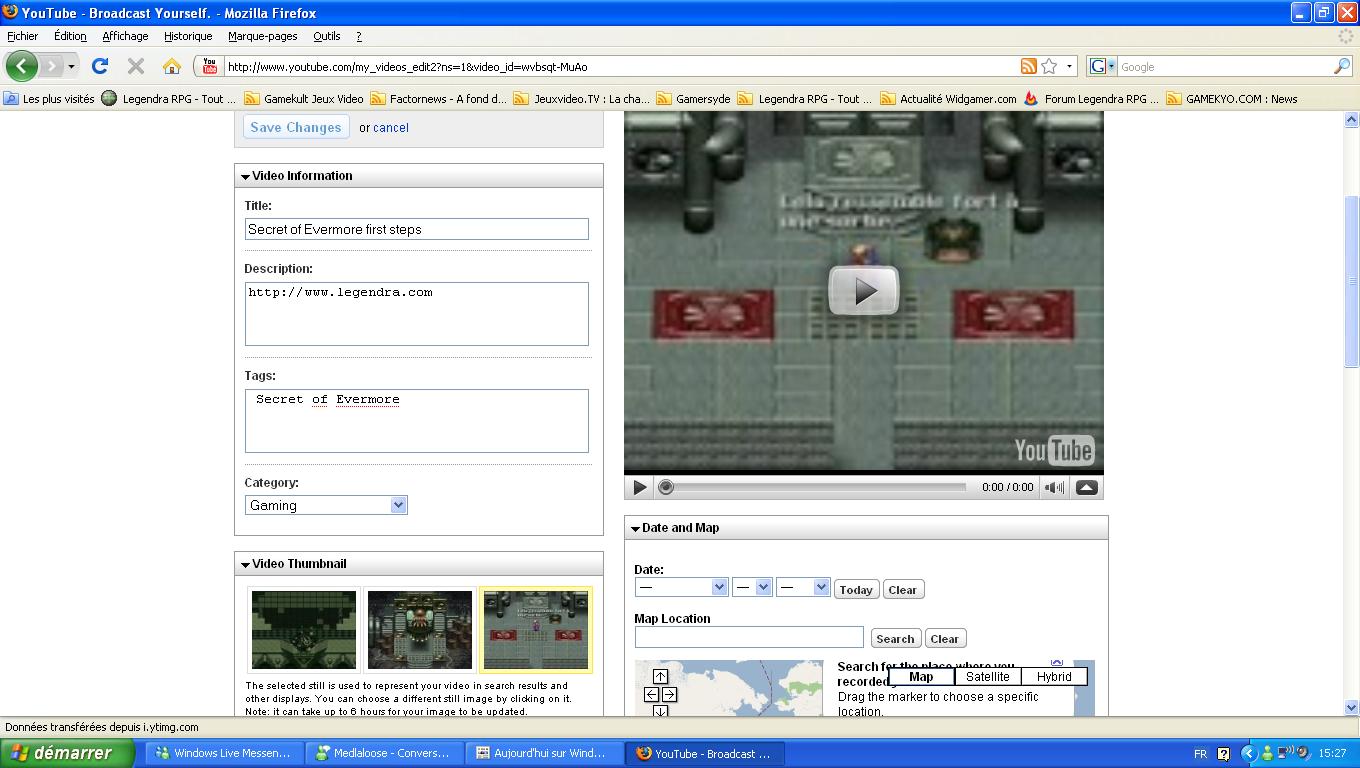The height and width of the screenshot is (768, 1360).
Task: Collapse the Video Information section
Action: 245,176
